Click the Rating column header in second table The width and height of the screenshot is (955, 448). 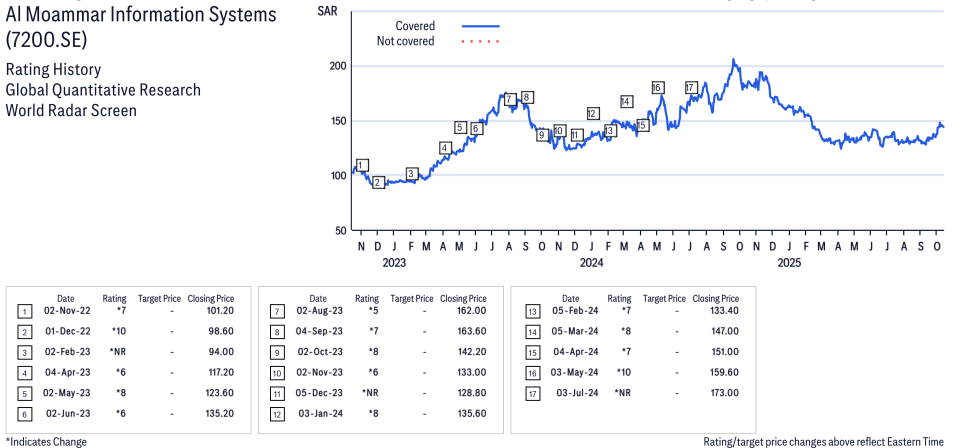(x=367, y=298)
